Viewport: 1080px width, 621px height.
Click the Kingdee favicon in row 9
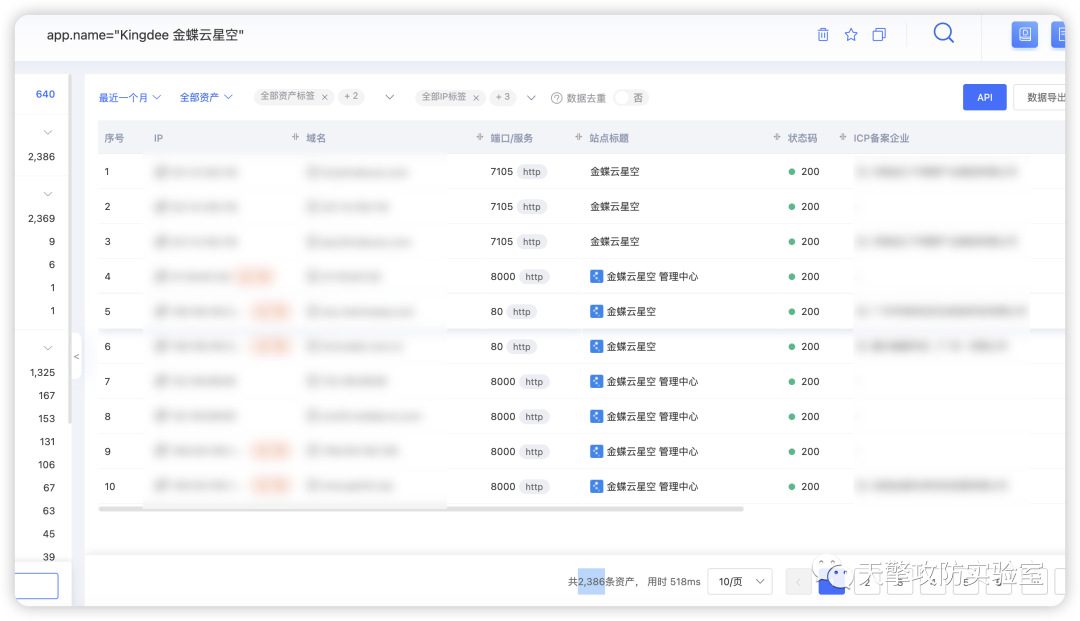tap(596, 452)
